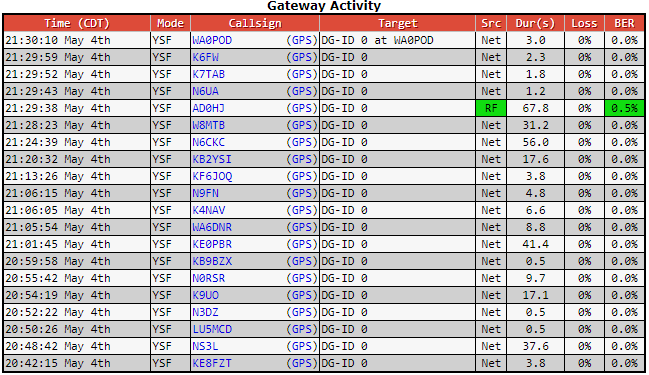Screen dimensions: 649x375
Task: Click the GPS link for NS3L
Action: point(302,346)
